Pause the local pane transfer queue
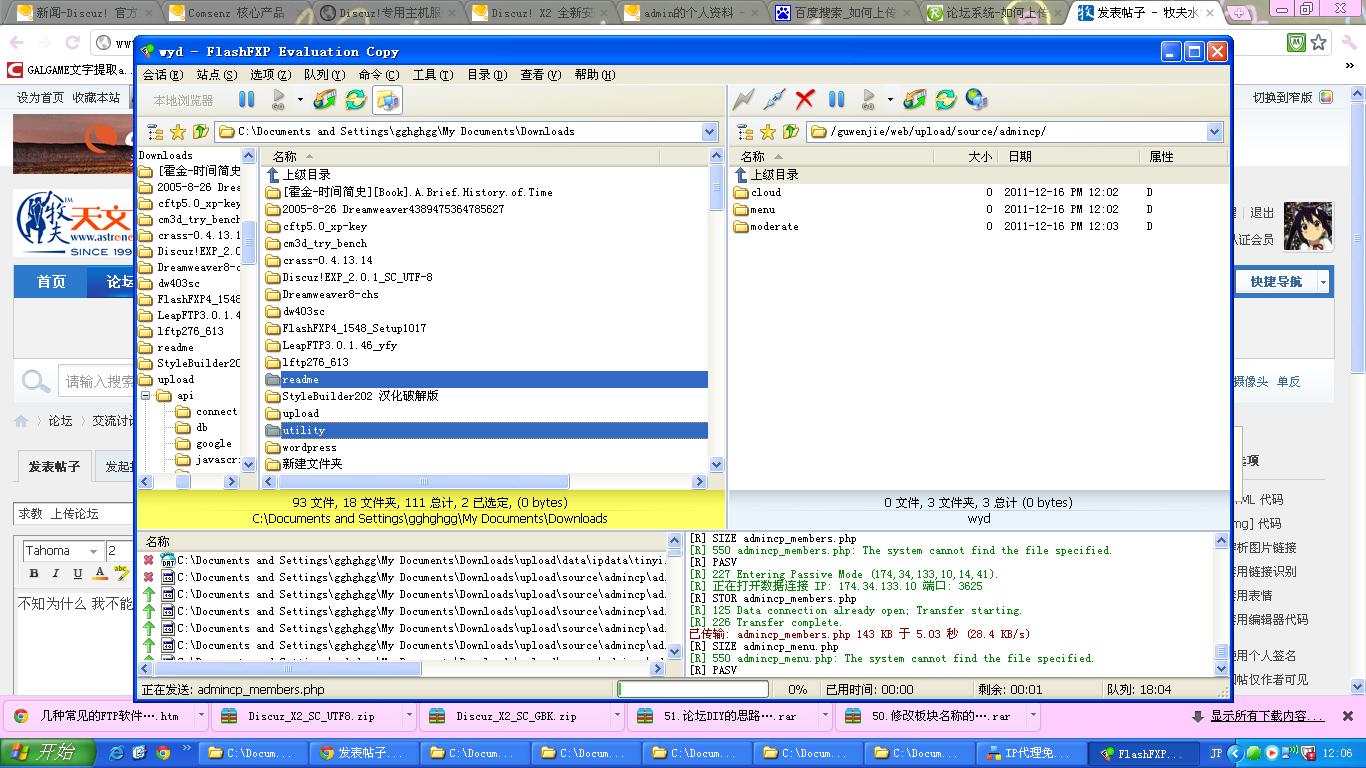 click(x=247, y=100)
